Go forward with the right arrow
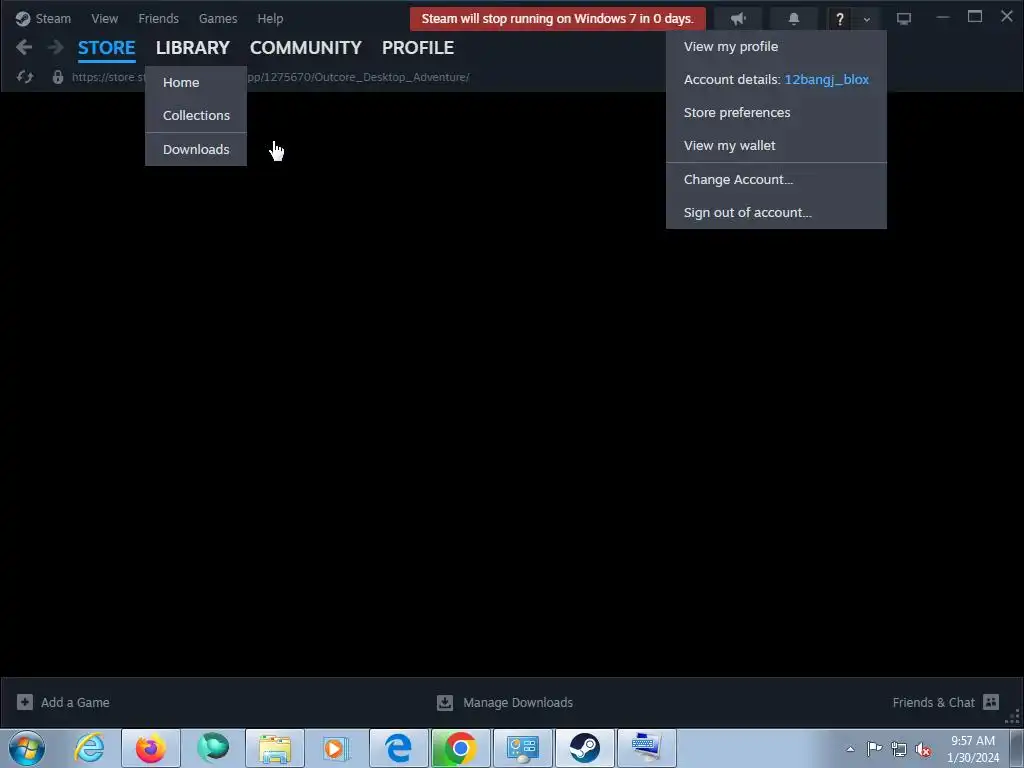This screenshot has width=1024, height=768. (56, 47)
